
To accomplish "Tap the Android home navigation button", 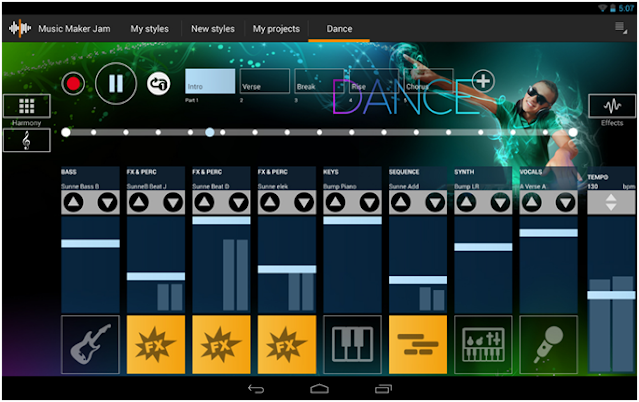I will (x=320, y=389).
